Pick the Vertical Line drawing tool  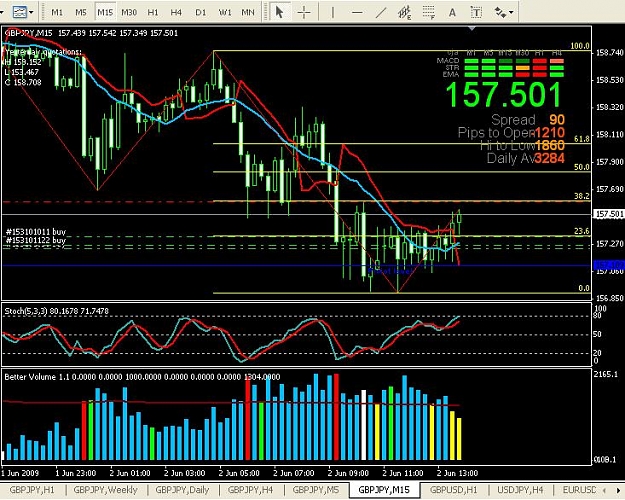coord(332,12)
